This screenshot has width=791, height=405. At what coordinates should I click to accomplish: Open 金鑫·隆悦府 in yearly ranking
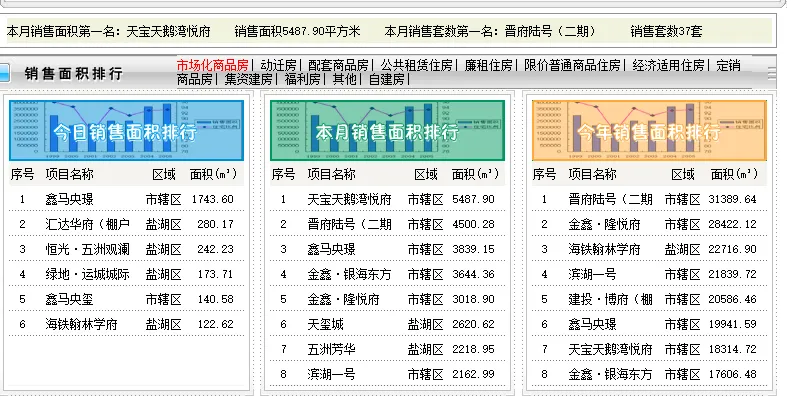click(604, 224)
